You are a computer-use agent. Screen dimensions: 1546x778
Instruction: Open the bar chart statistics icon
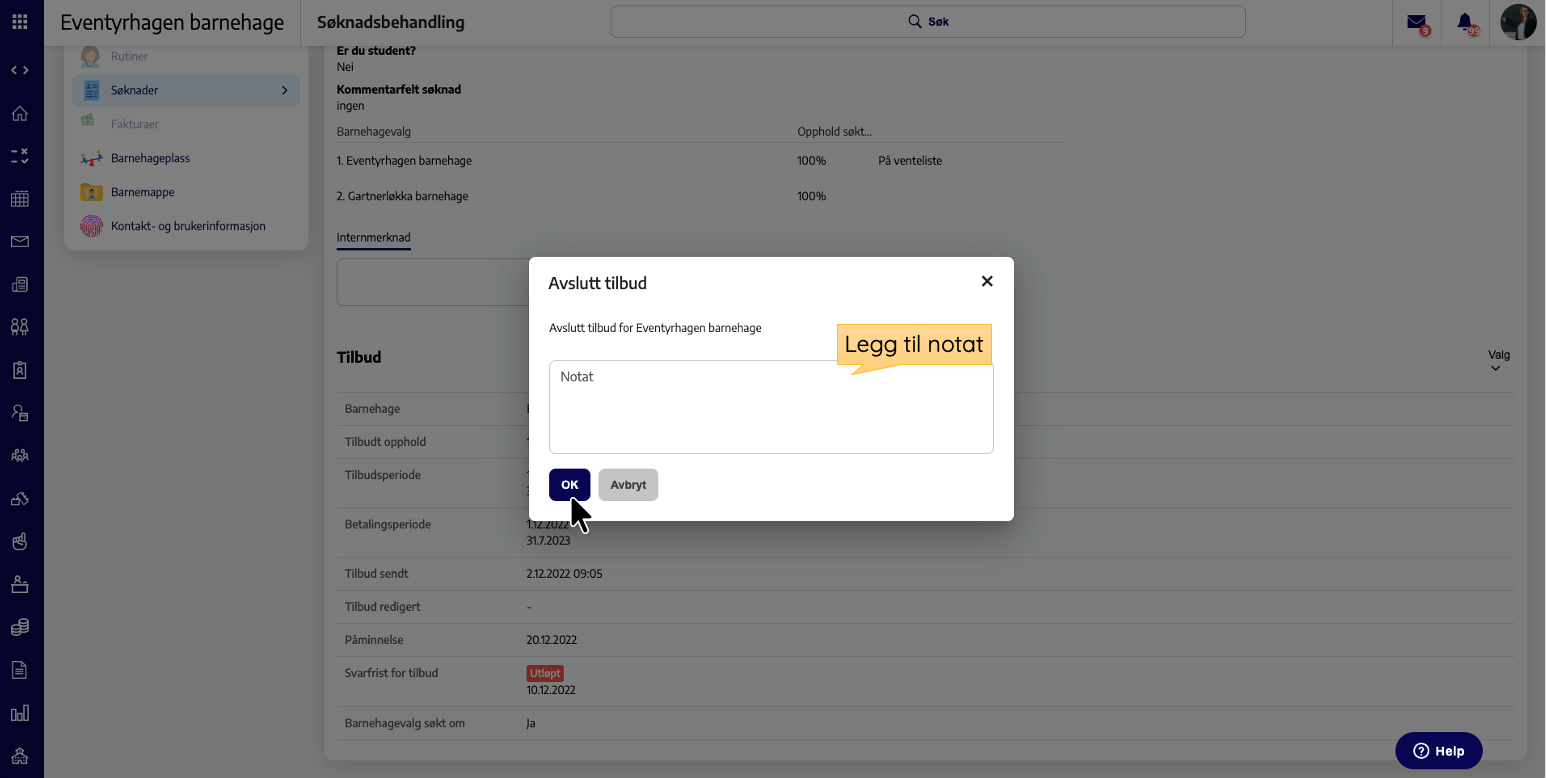pos(20,713)
